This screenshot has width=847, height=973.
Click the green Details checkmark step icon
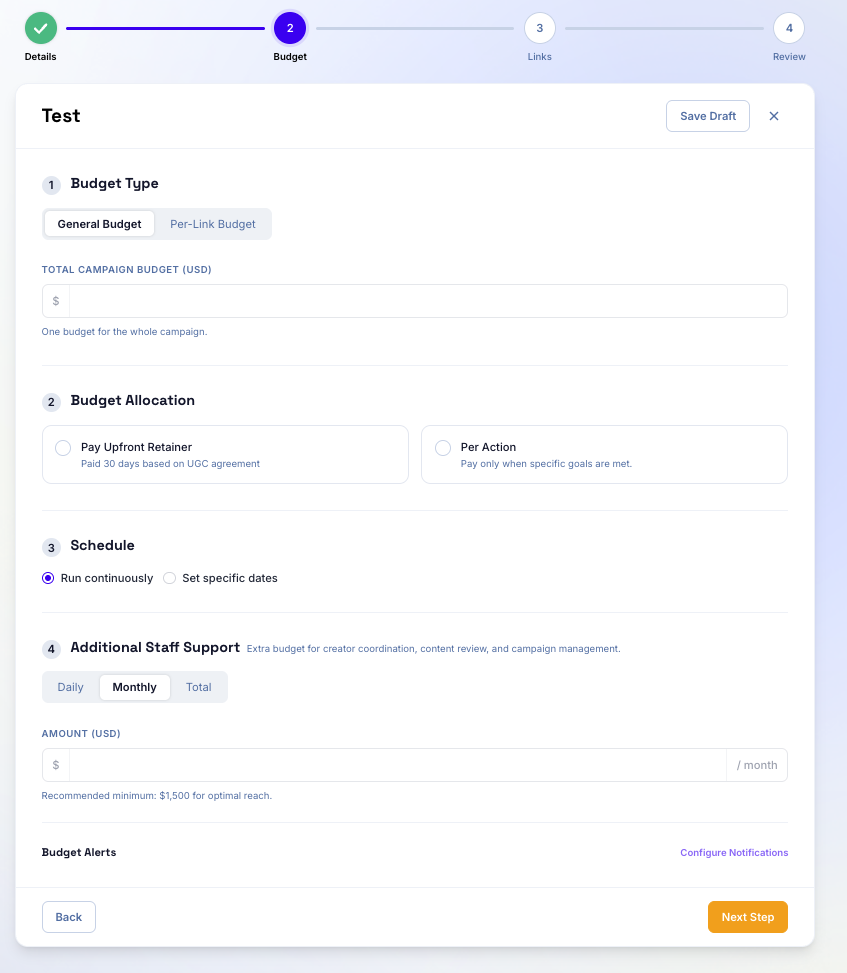(x=41, y=29)
